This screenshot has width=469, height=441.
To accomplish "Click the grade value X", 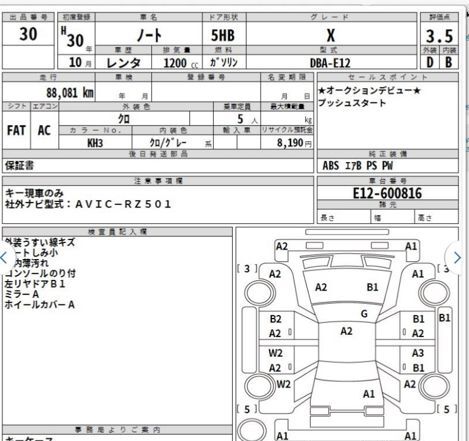I will pyautogui.click(x=331, y=35).
